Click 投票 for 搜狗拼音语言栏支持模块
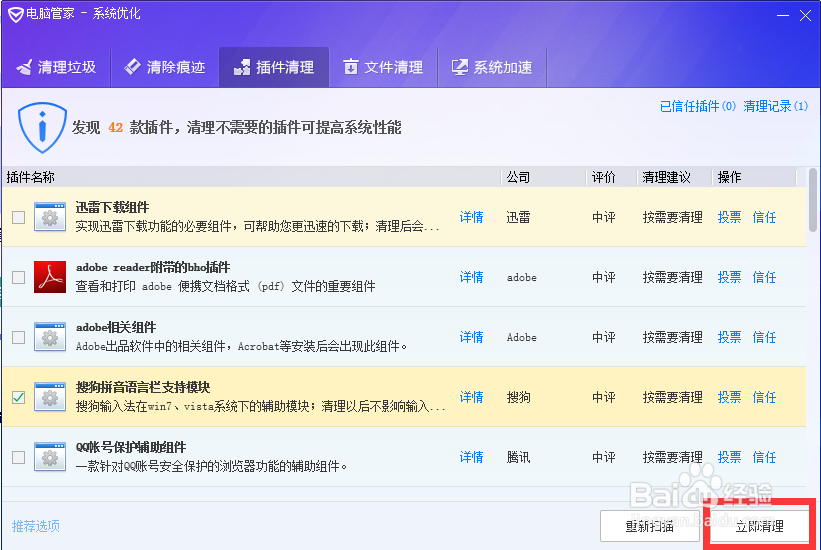Image resolution: width=821 pixels, height=550 pixels. [x=729, y=397]
